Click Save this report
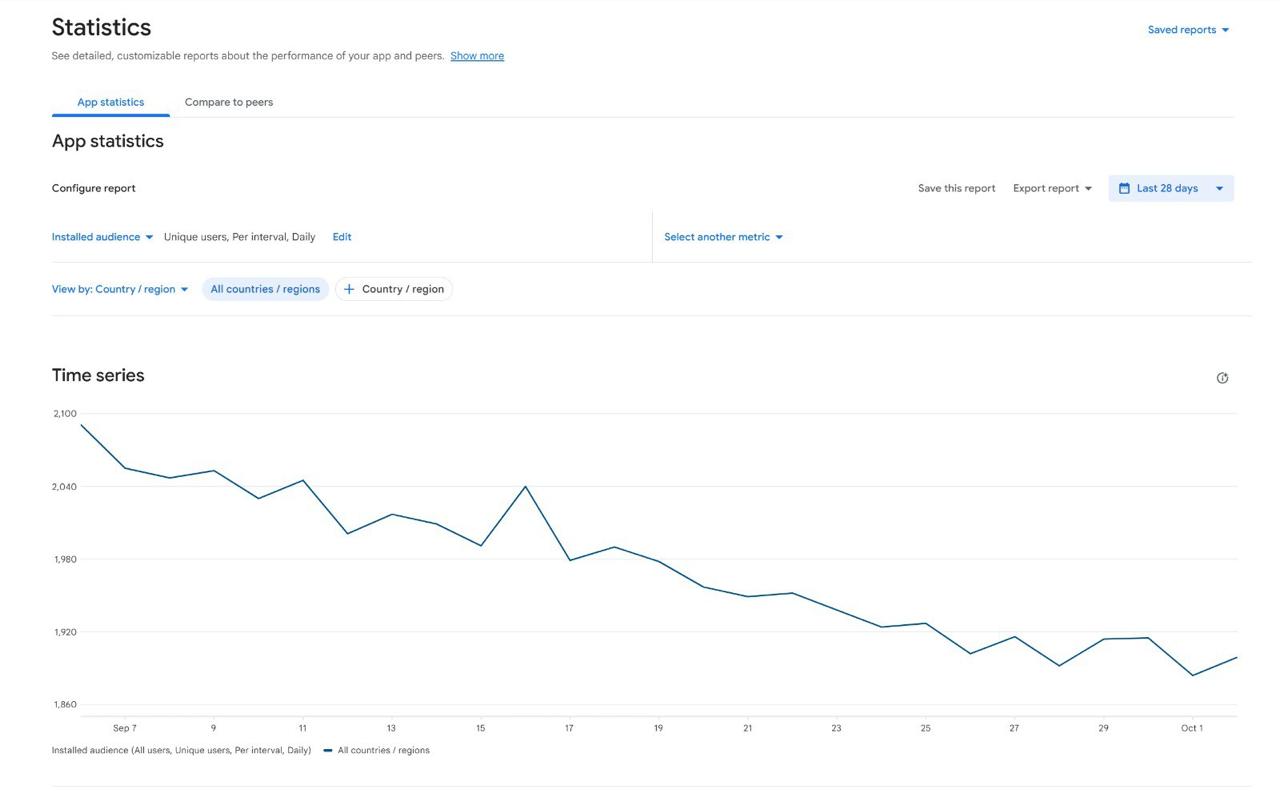Viewport: 1280px width, 802px height. [956, 188]
